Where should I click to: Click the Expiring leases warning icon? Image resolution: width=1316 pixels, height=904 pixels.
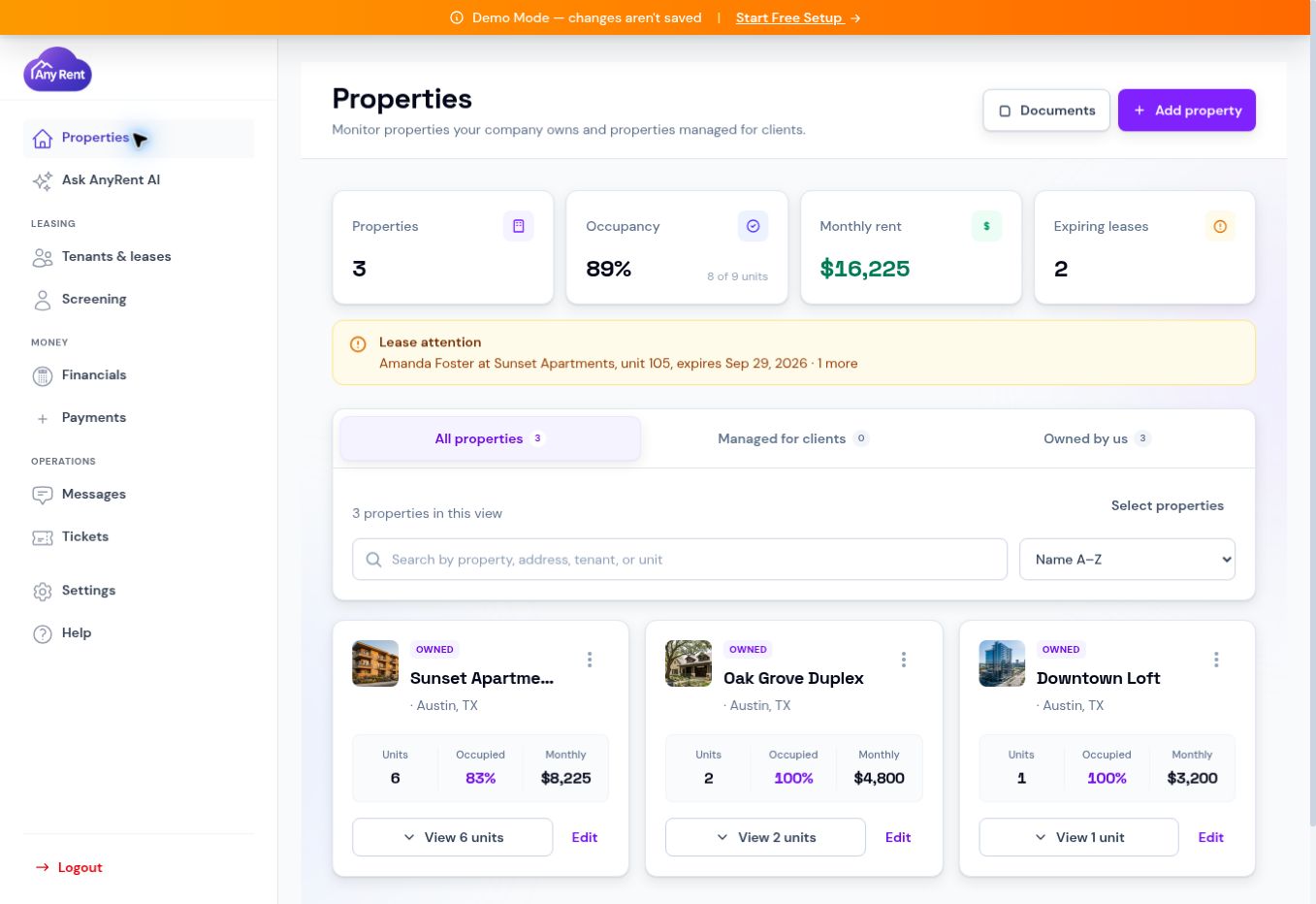point(1220,226)
